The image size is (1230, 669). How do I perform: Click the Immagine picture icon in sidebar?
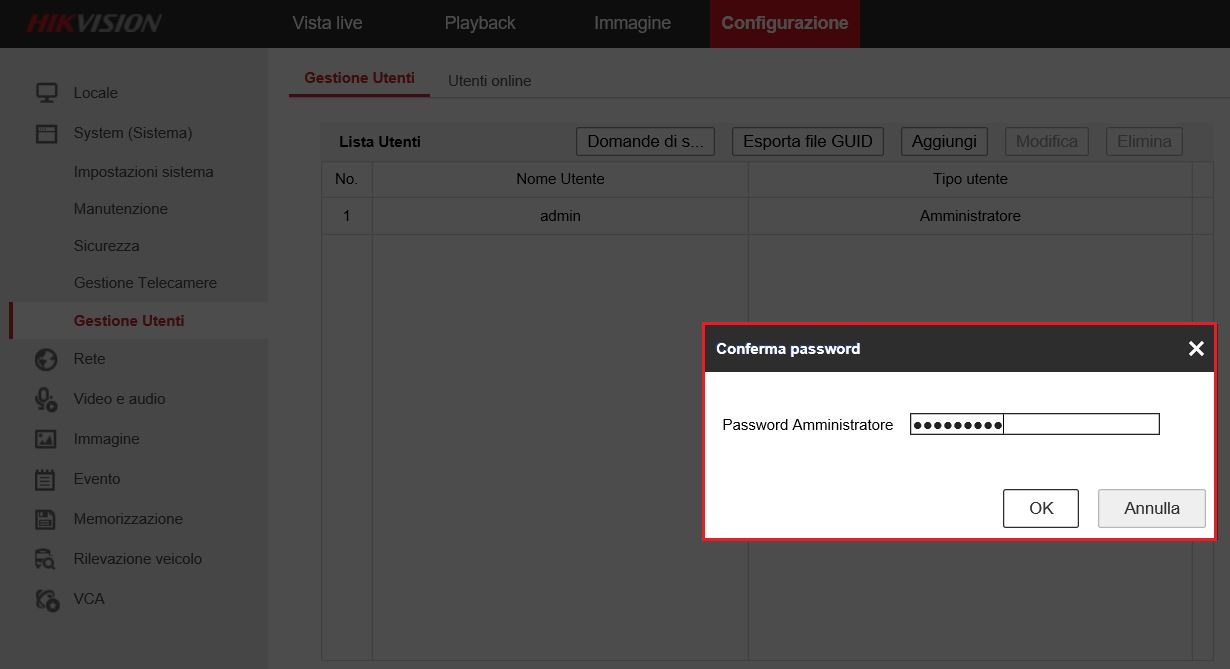[x=46, y=439]
